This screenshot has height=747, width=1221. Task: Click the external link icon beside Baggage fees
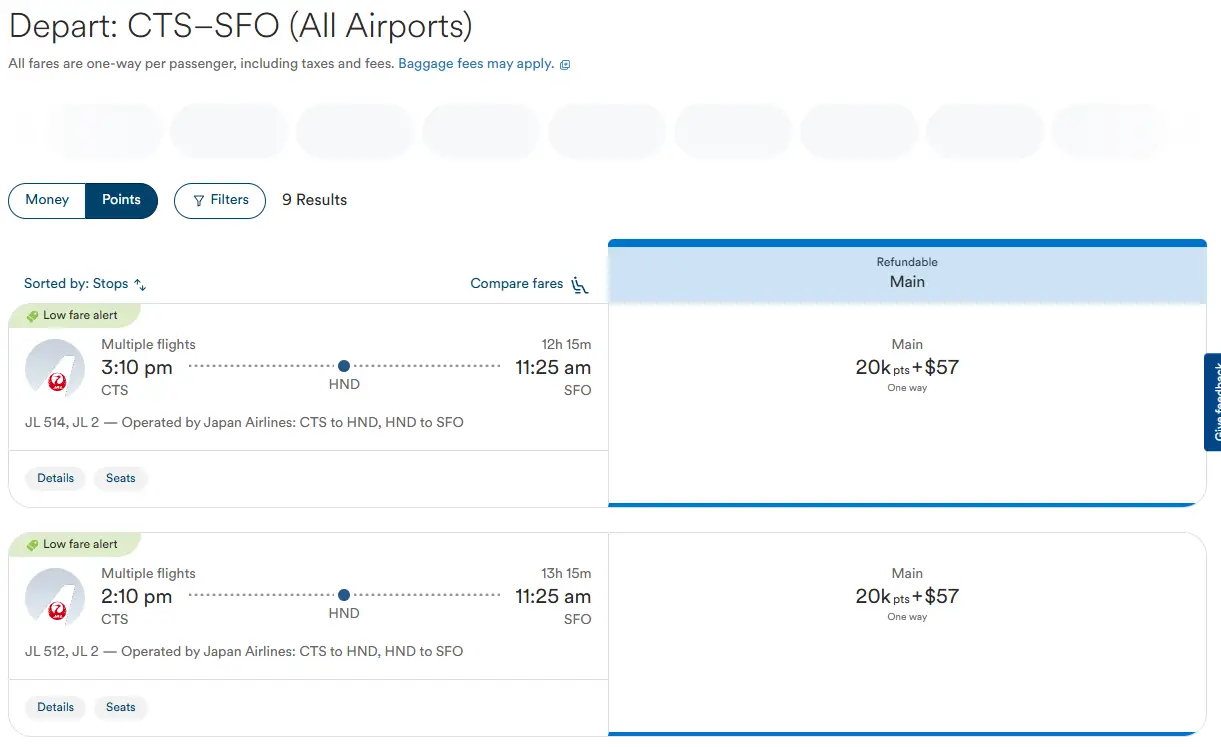click(565, 65)
